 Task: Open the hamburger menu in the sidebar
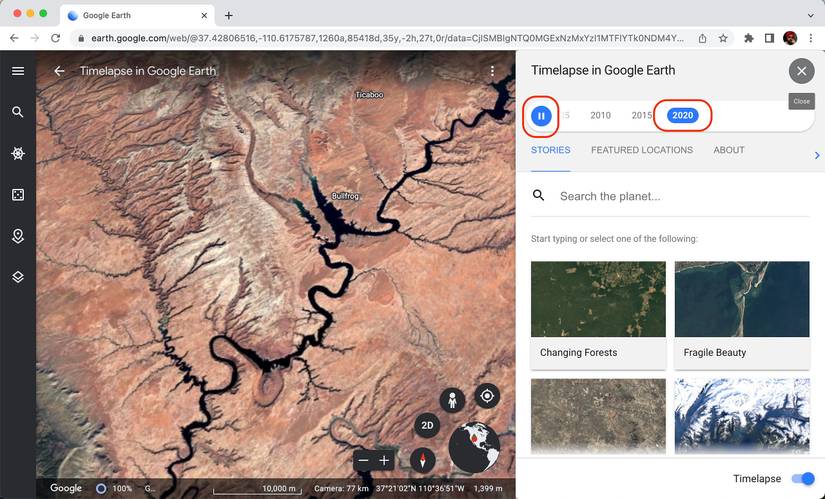18,71
